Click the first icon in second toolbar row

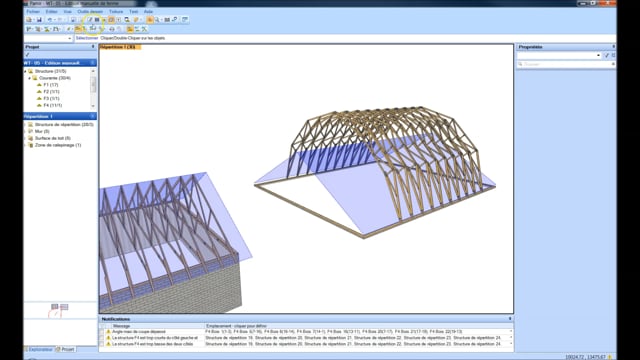coord(29,29)
